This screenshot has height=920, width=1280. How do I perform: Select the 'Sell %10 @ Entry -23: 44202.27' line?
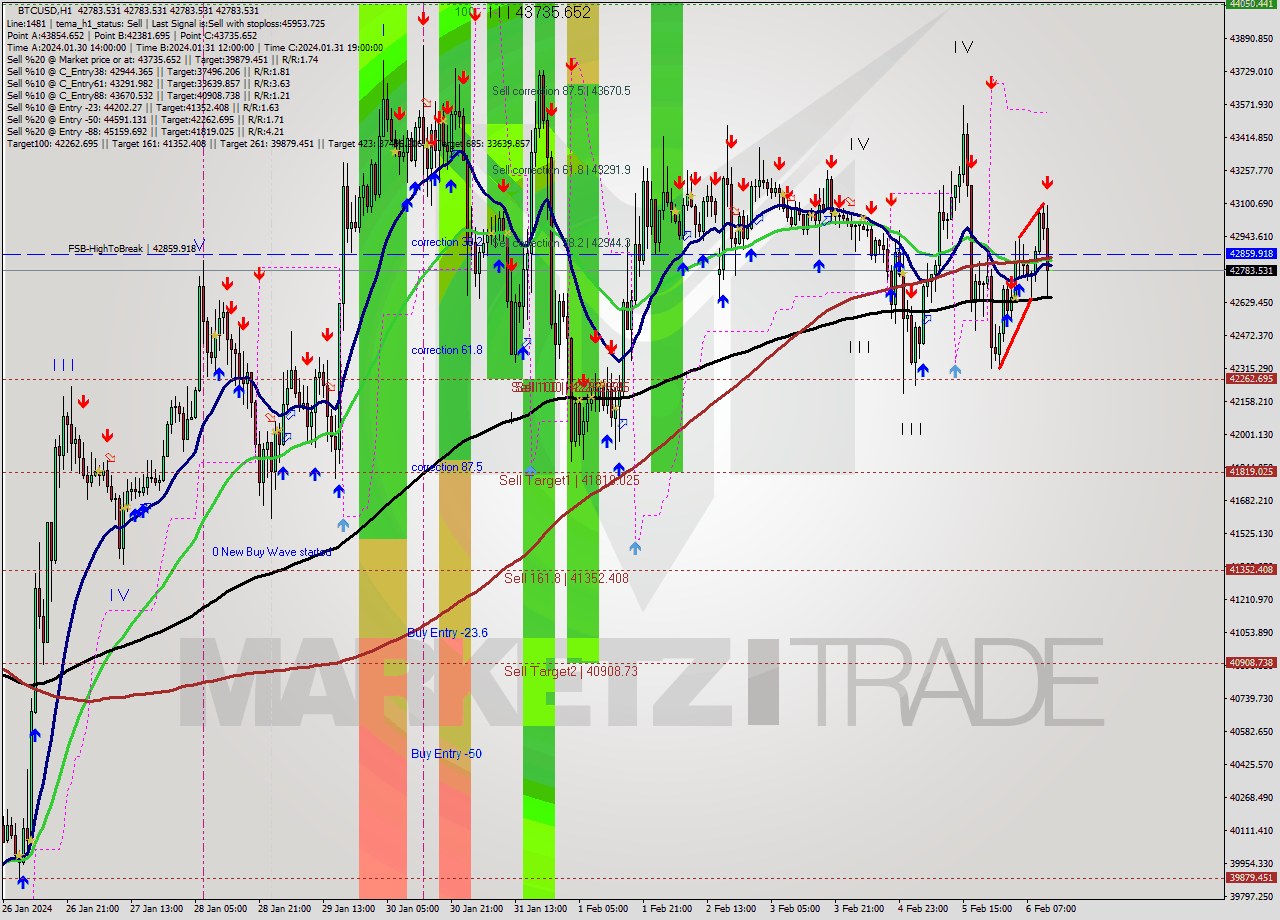143,107
